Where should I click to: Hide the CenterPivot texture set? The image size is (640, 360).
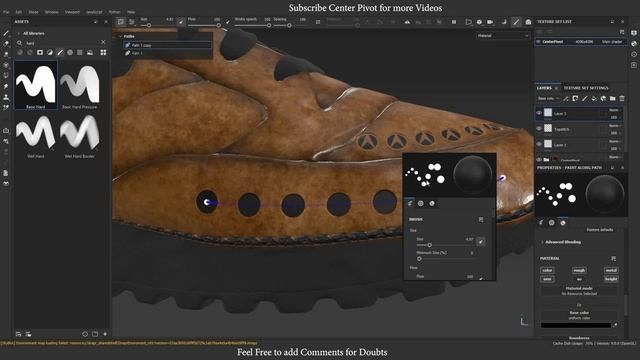538,42
